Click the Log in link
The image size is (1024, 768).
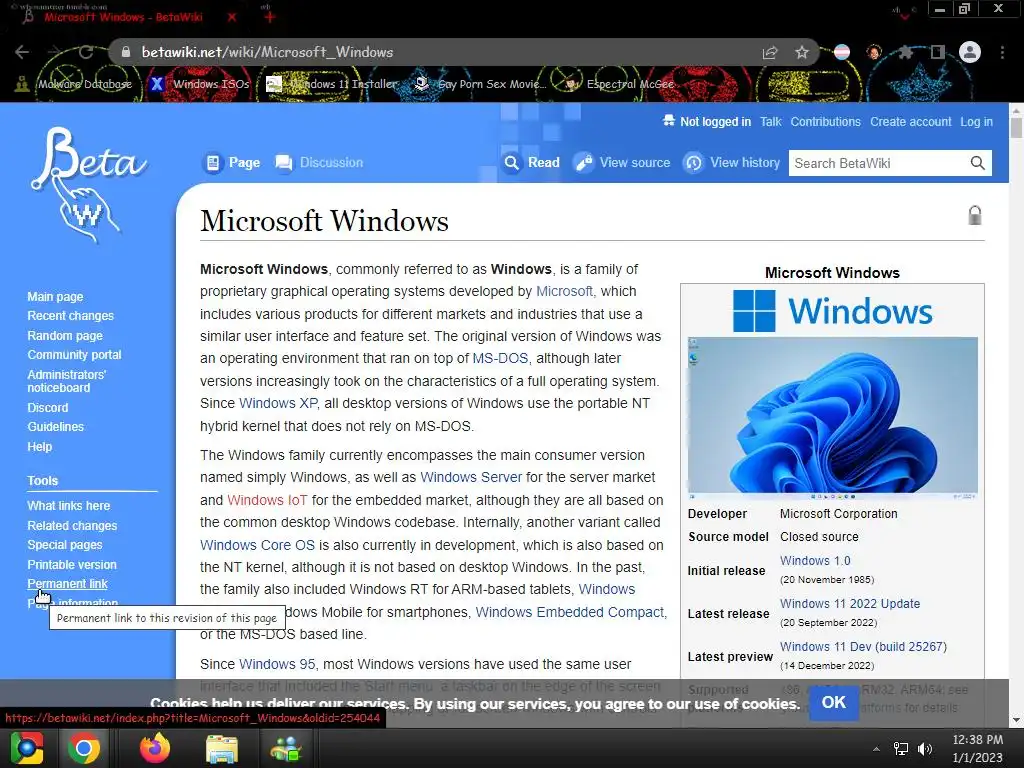pos(976,121)
